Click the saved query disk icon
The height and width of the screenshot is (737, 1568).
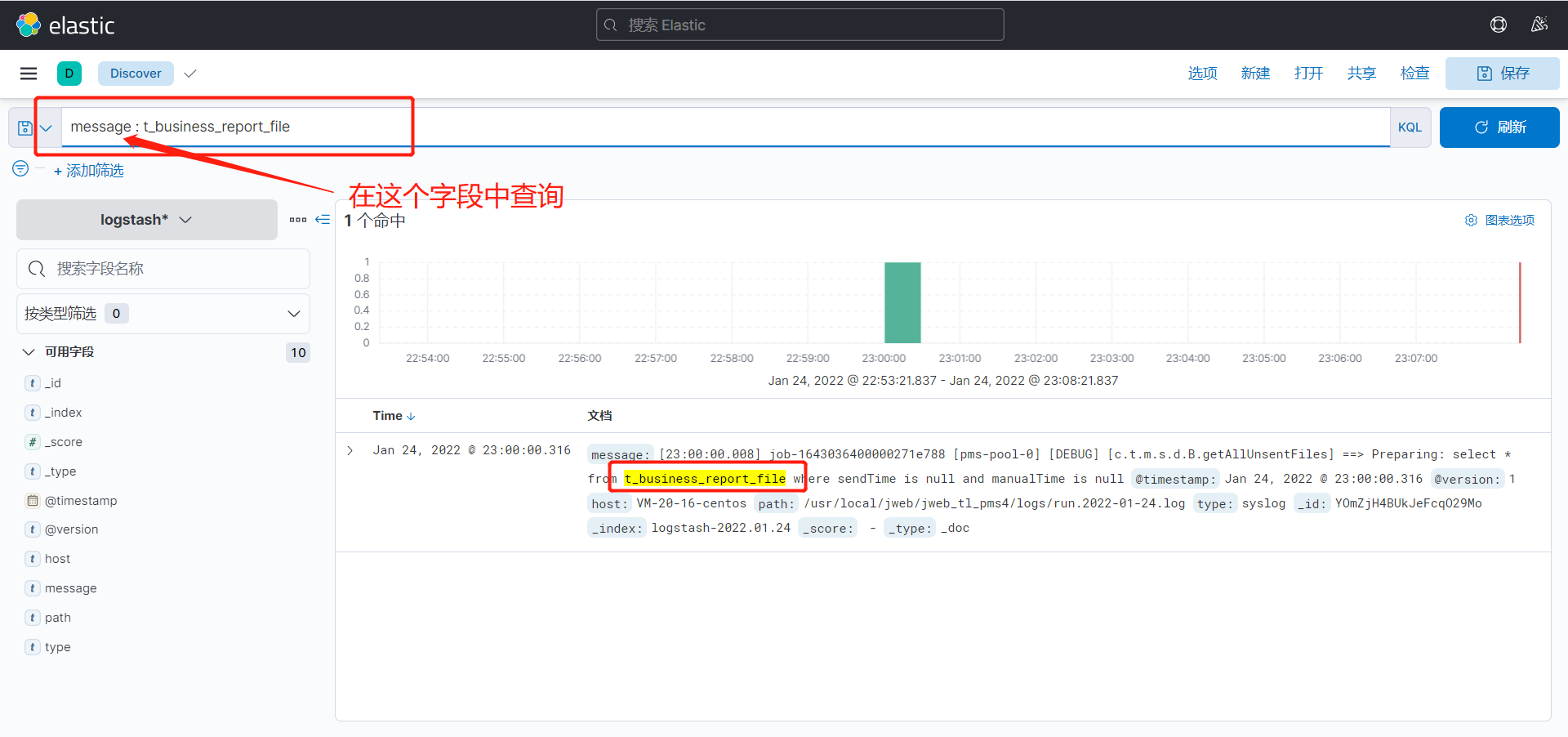coord(26,128)
